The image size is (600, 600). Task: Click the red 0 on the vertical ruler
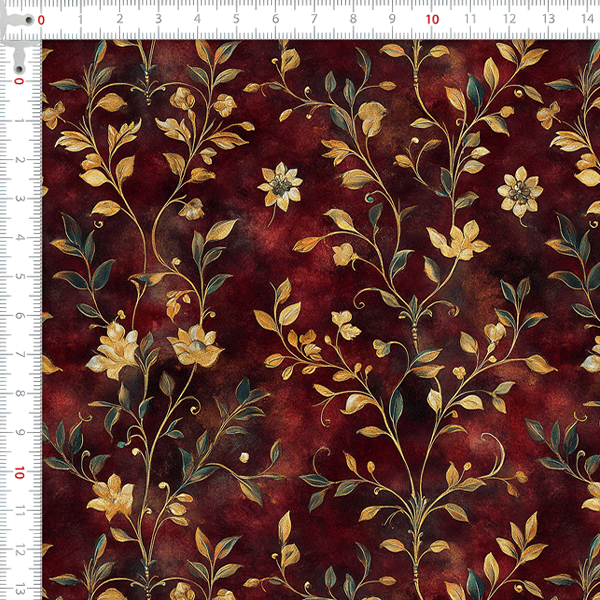(x=19, y=81)
